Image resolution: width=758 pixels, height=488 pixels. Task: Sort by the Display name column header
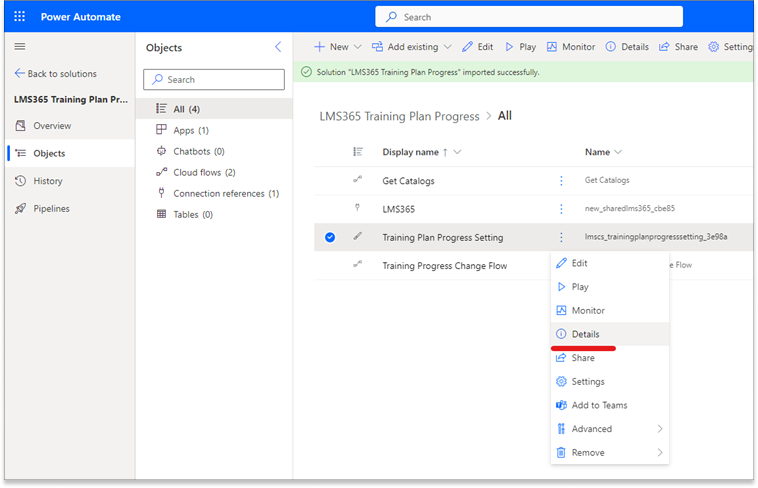pos(410,152)
